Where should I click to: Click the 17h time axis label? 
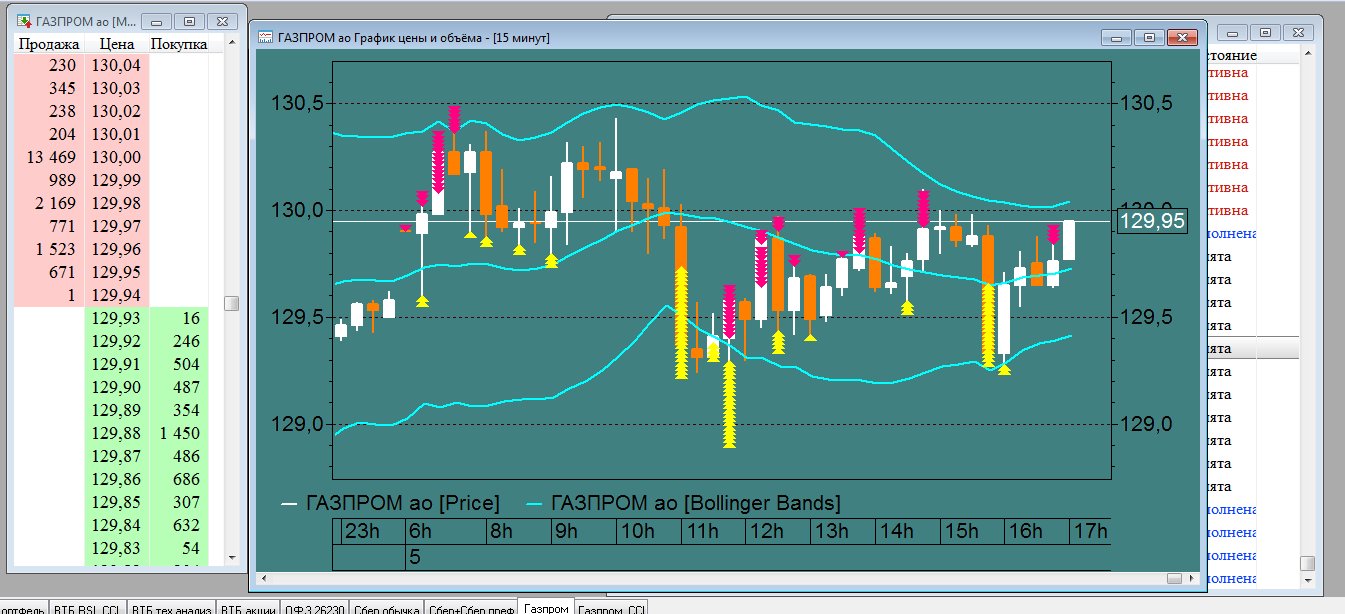point(1090,531)
